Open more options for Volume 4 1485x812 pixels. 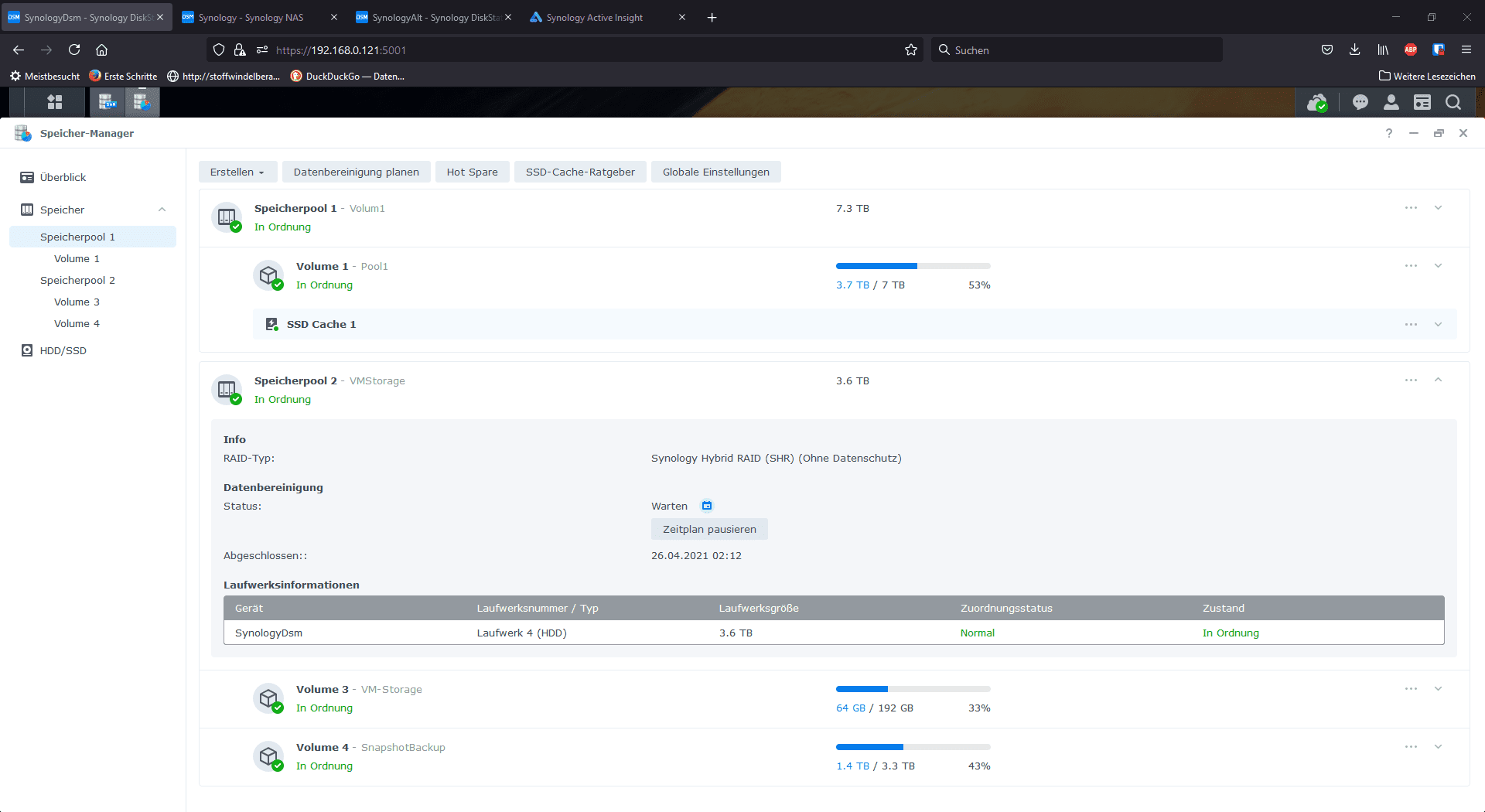coord(1412,747)
